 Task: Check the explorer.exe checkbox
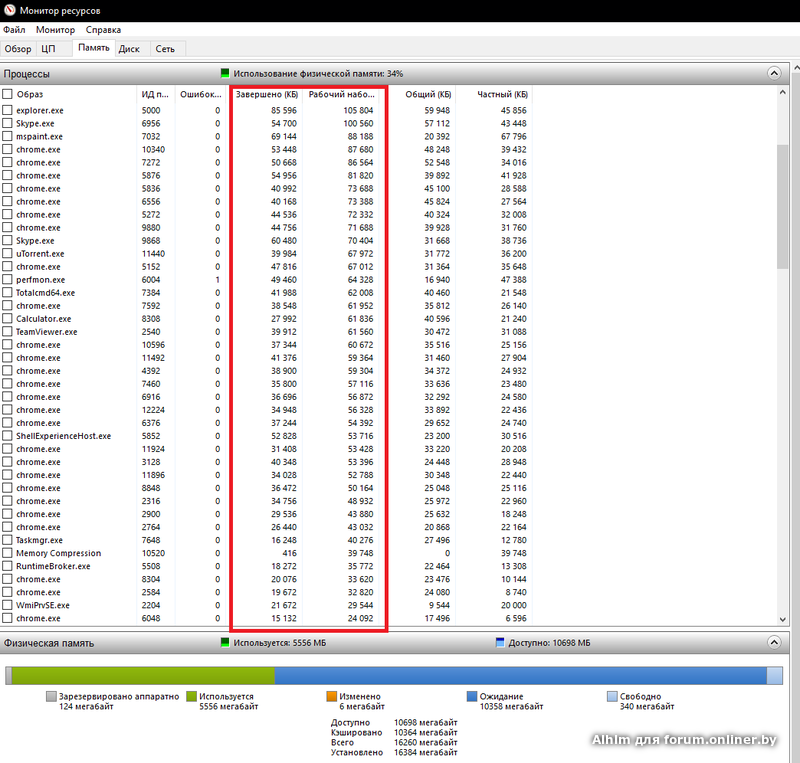pos(7,110)
